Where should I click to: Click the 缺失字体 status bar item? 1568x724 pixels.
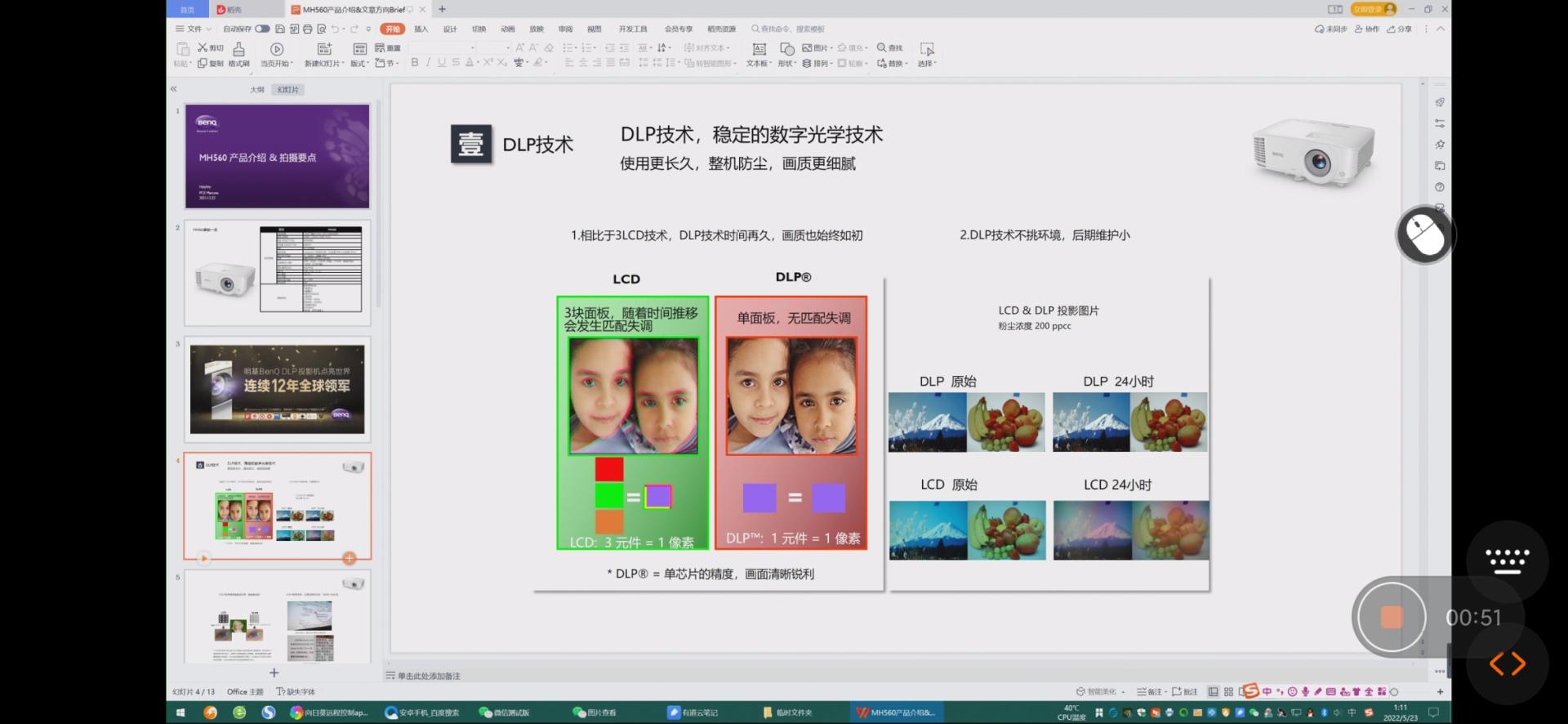[296, 691]
